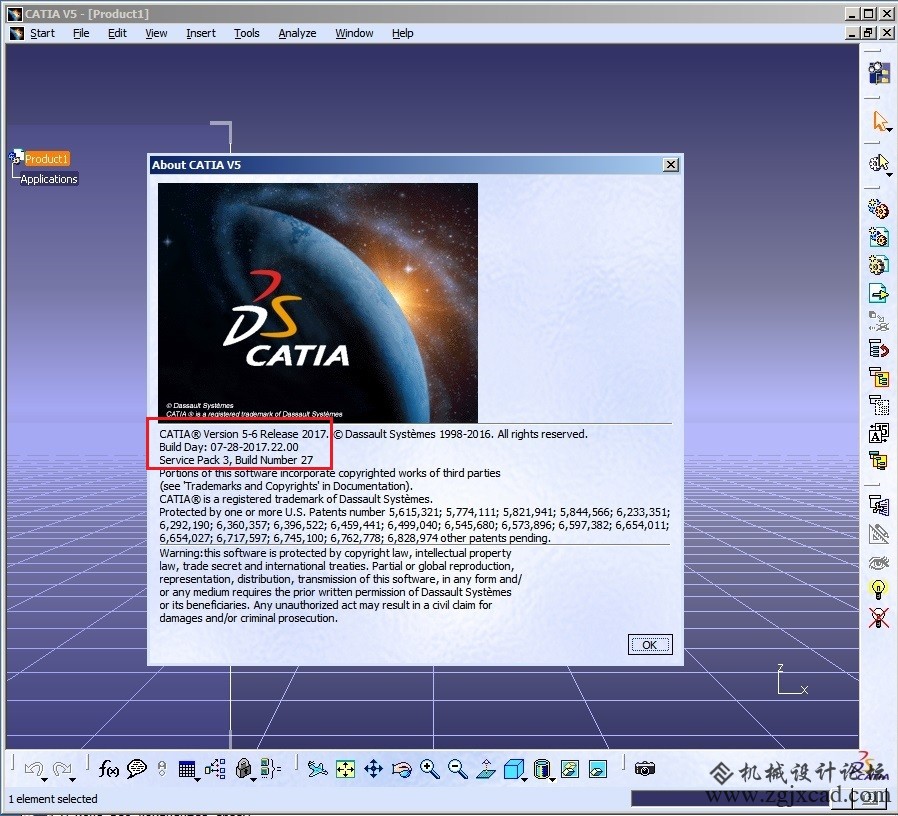Open the Start menu

(42, 33)
